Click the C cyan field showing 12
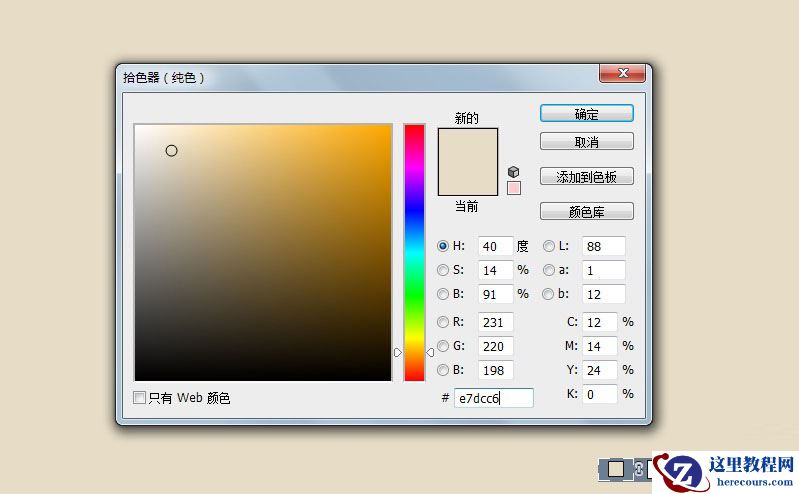Viewport: 799px width, 494px height. pyautogui.click(x=600, y=322)
